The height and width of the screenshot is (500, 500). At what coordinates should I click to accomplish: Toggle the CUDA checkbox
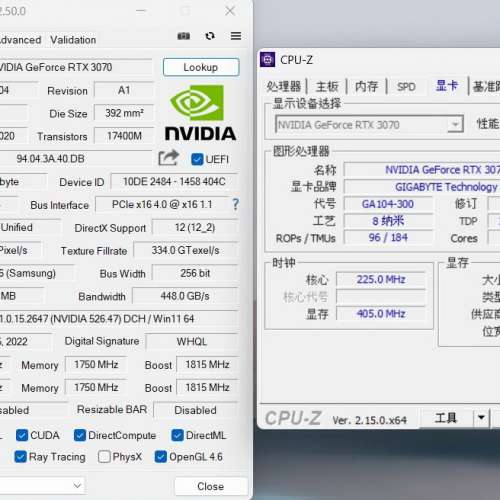pos(22,435)
